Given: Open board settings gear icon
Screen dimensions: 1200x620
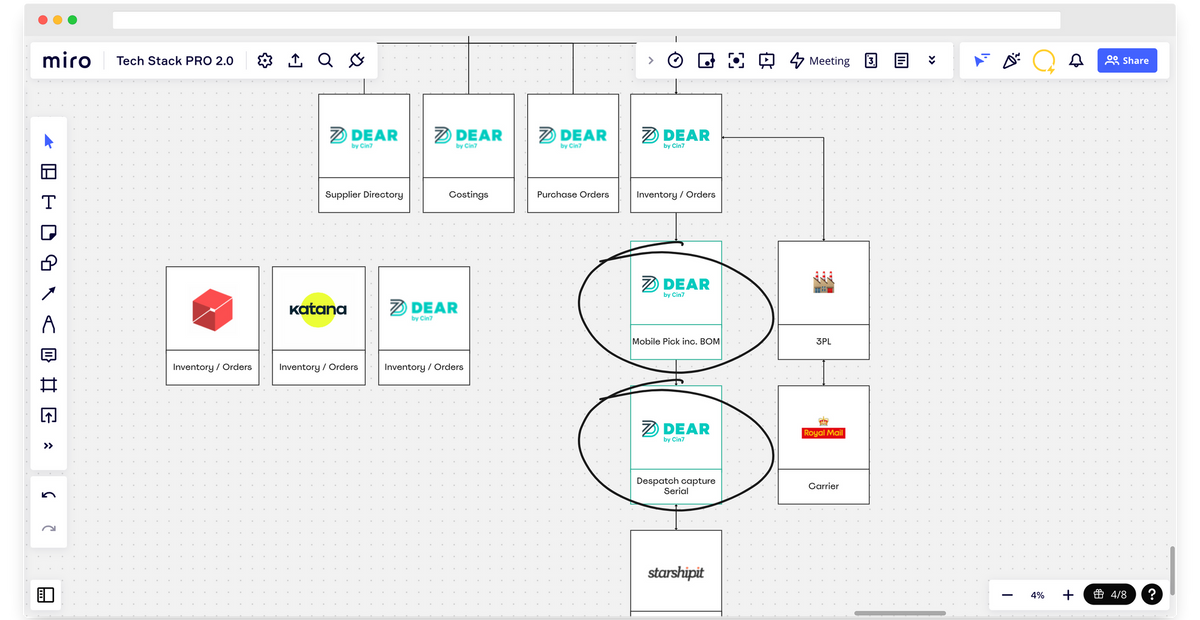Looking at the screenshot, I should pos(265,60).
